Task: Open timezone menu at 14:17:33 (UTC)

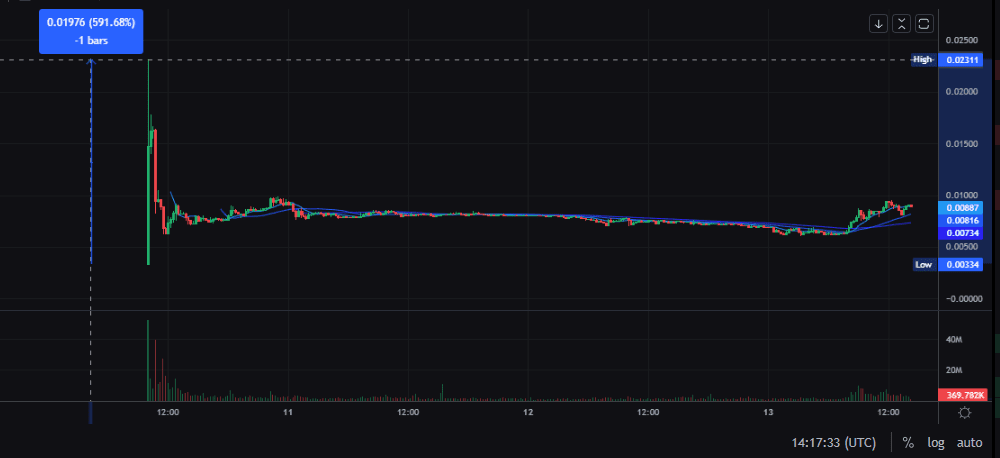Action: pyautogui.click(x=834, y=442)
